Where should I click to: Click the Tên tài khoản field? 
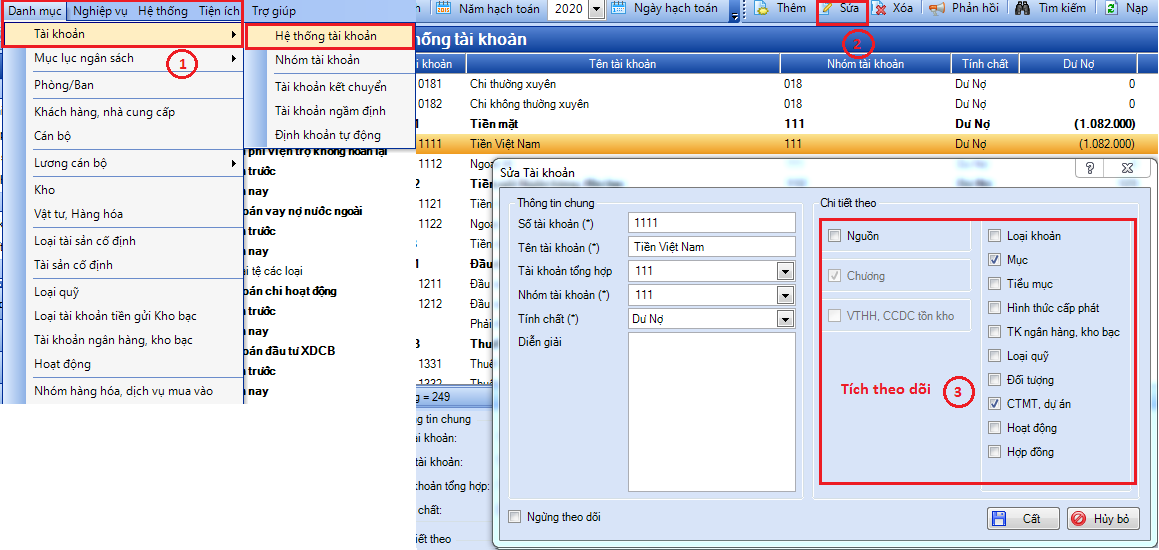pyautogui.click(x=711, y=246)
